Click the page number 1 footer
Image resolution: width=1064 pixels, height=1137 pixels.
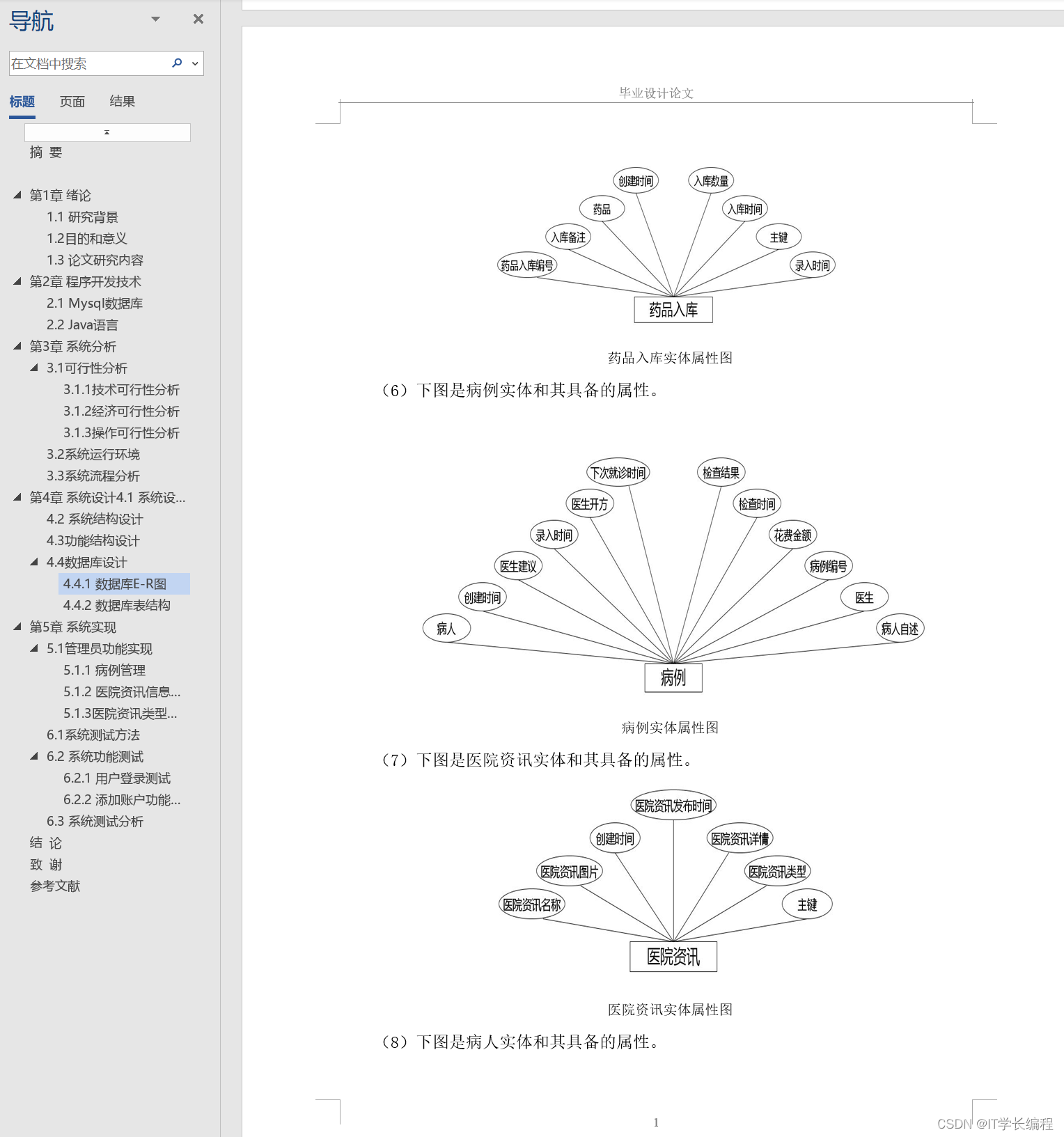click(x=656, y=1122)
